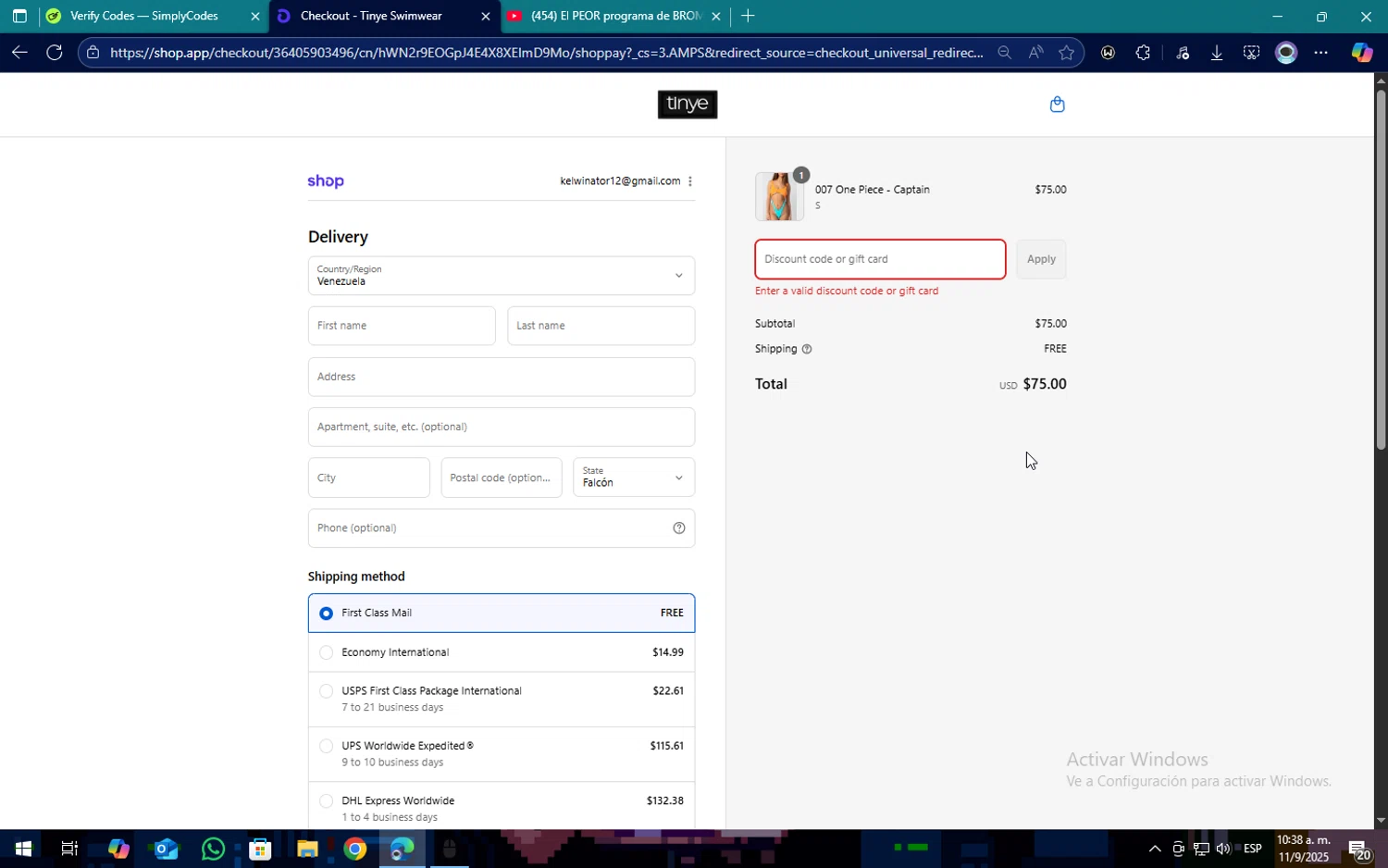Click the Postal code field
The width and height of the screenshot is (1388, 868).
coord(502,477)
